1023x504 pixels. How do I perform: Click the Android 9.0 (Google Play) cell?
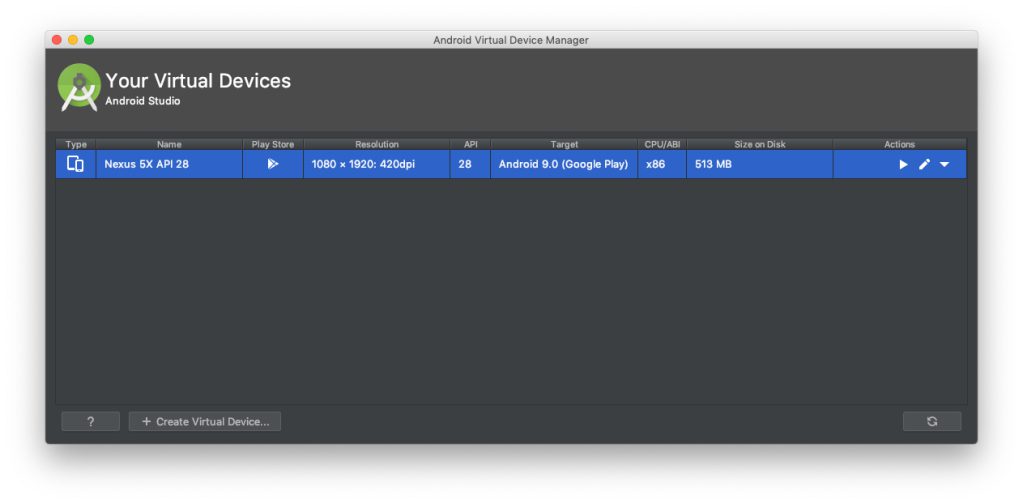[564, 164]
